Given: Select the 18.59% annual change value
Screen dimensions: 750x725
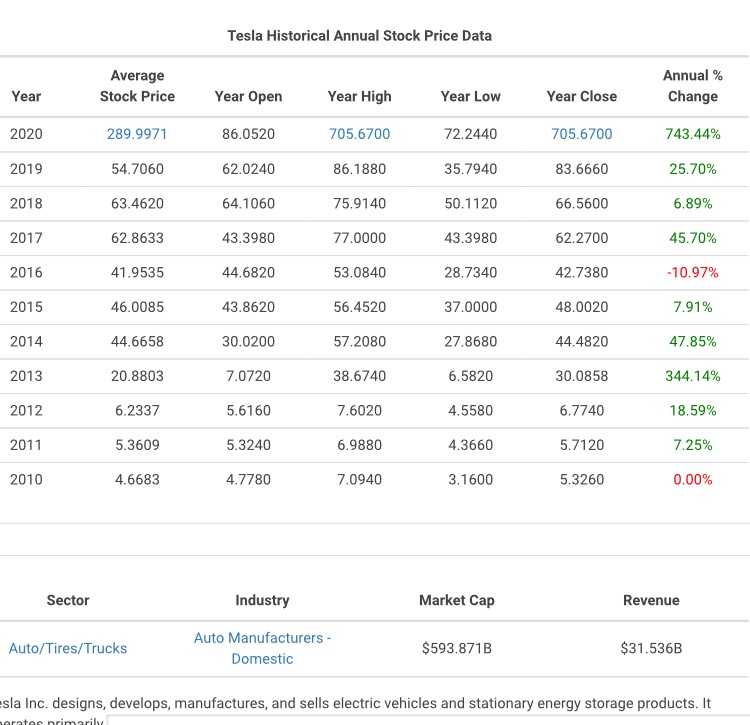Looking at the screenshot, I should coord(693,410).
